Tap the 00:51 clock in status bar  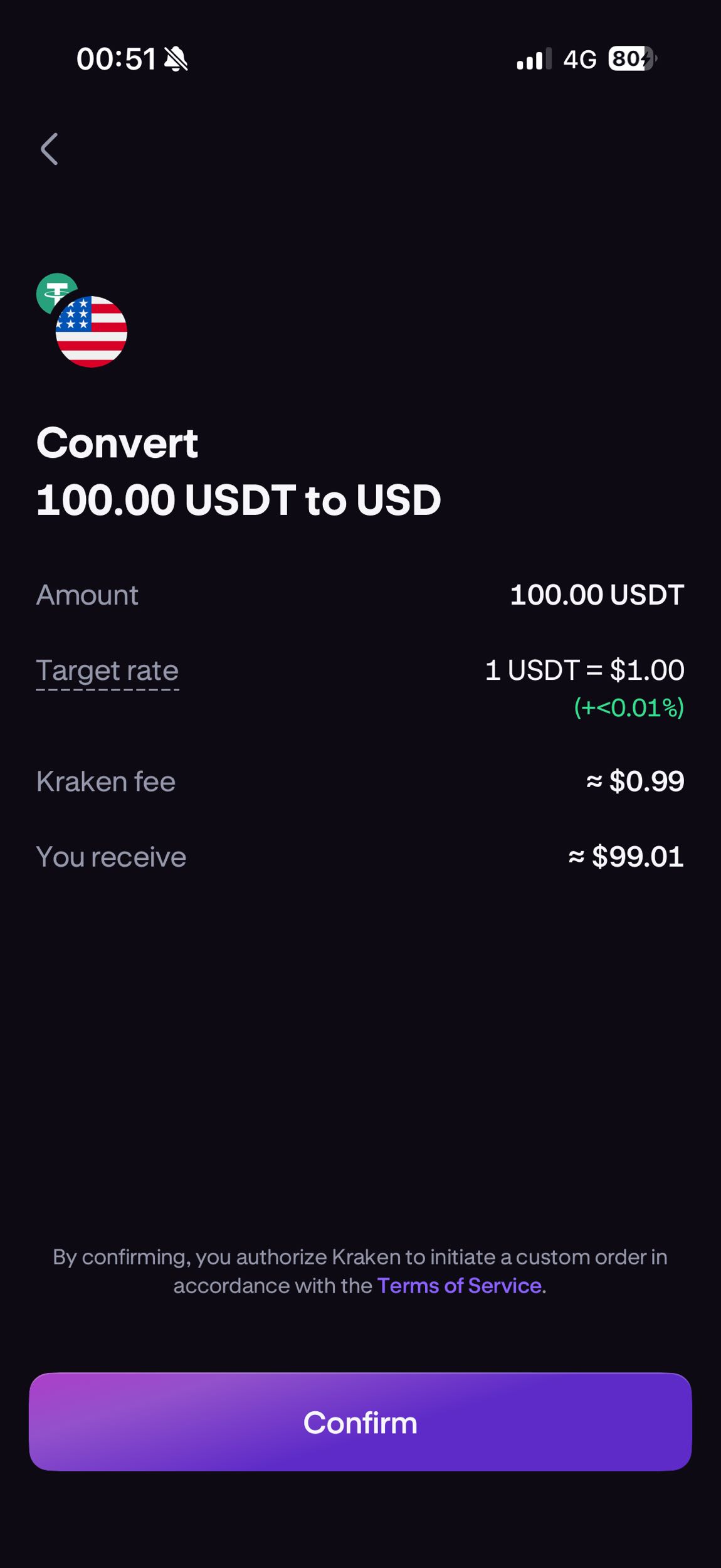pyautogui.click(x=116, y=60)
